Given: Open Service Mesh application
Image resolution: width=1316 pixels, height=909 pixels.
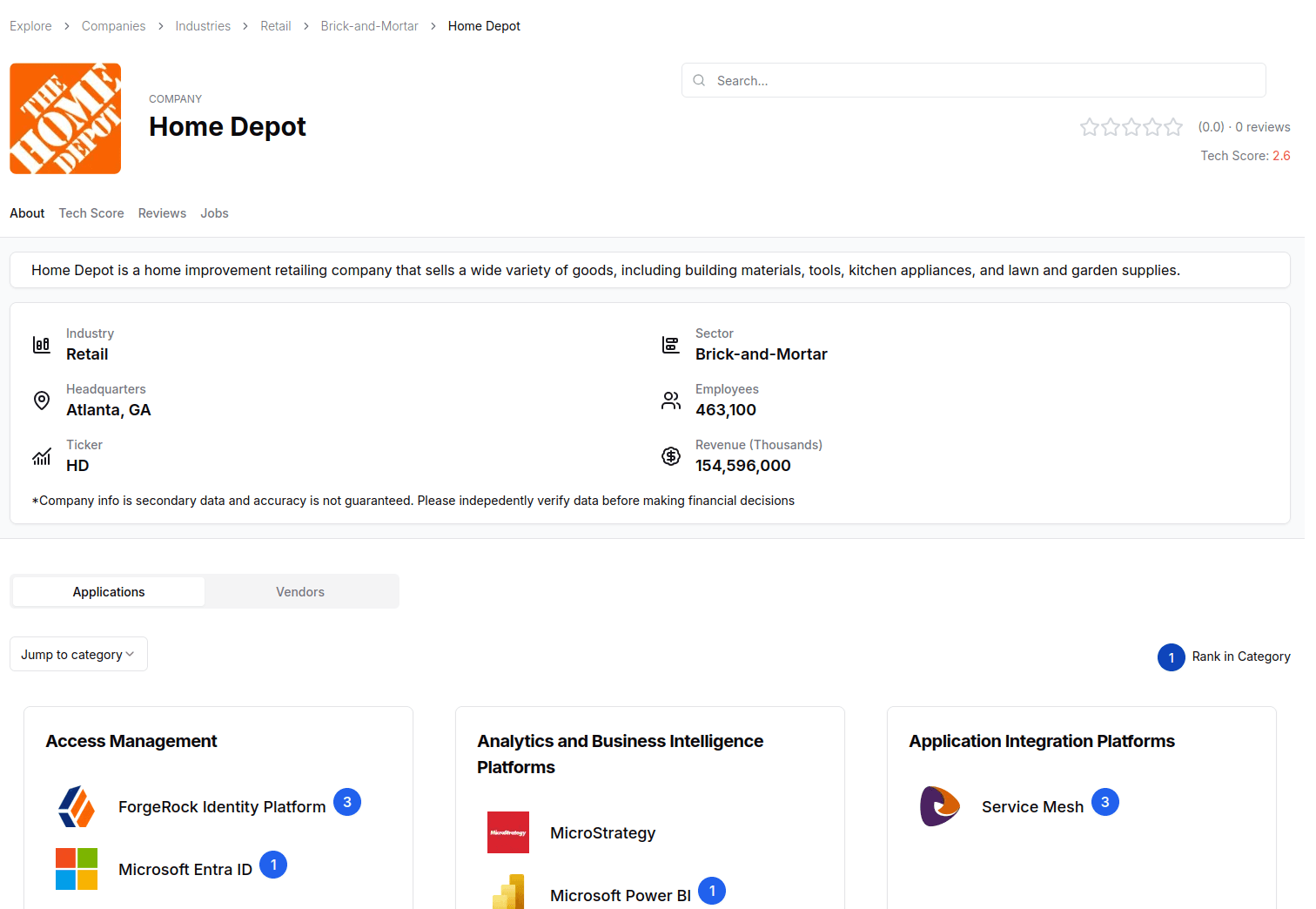Looking at the screenshot, I should point(1032,807).
